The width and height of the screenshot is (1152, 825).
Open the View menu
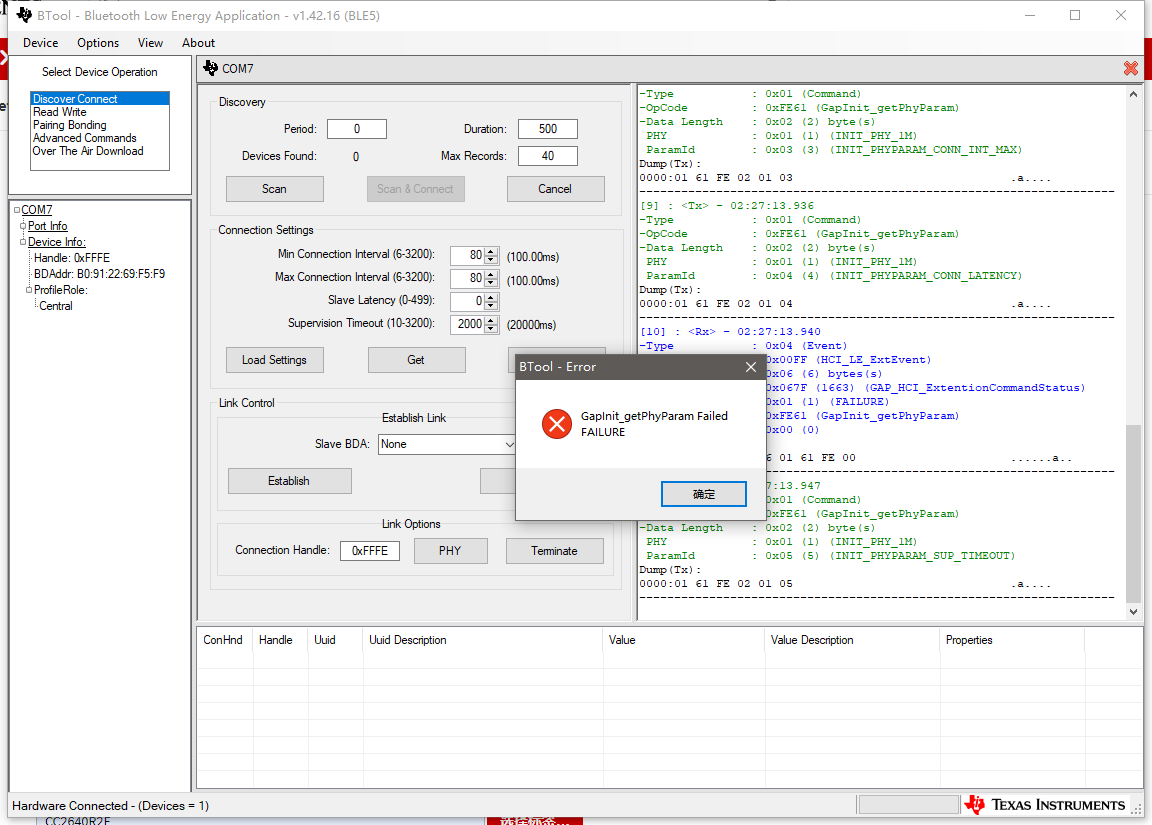pyautogui.click(x=150, y=43)
